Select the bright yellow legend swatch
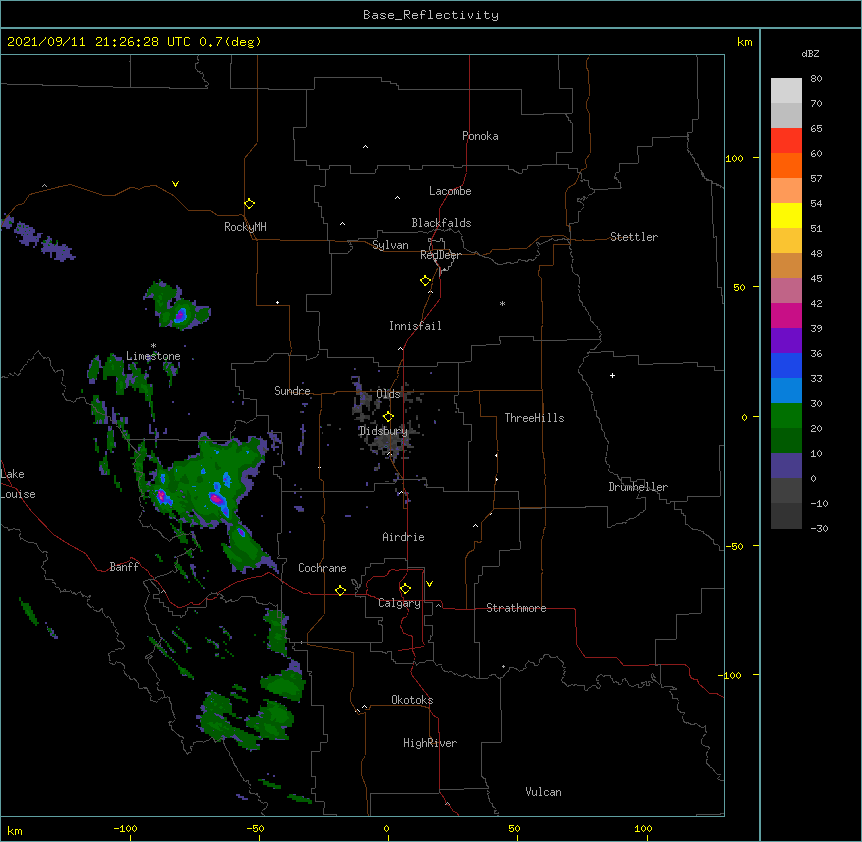The height and width of the screenshot is (842, 862). coord(786,215)
